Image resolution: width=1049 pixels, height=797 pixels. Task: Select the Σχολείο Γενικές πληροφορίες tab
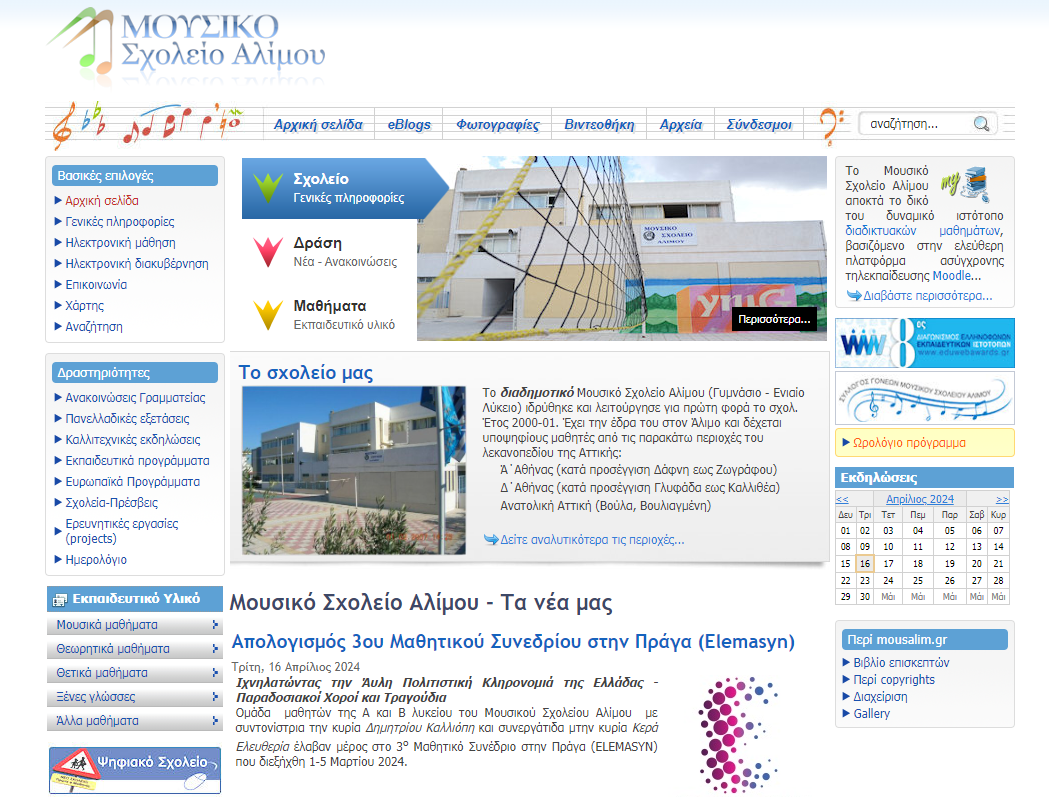[x=345, y=188]
